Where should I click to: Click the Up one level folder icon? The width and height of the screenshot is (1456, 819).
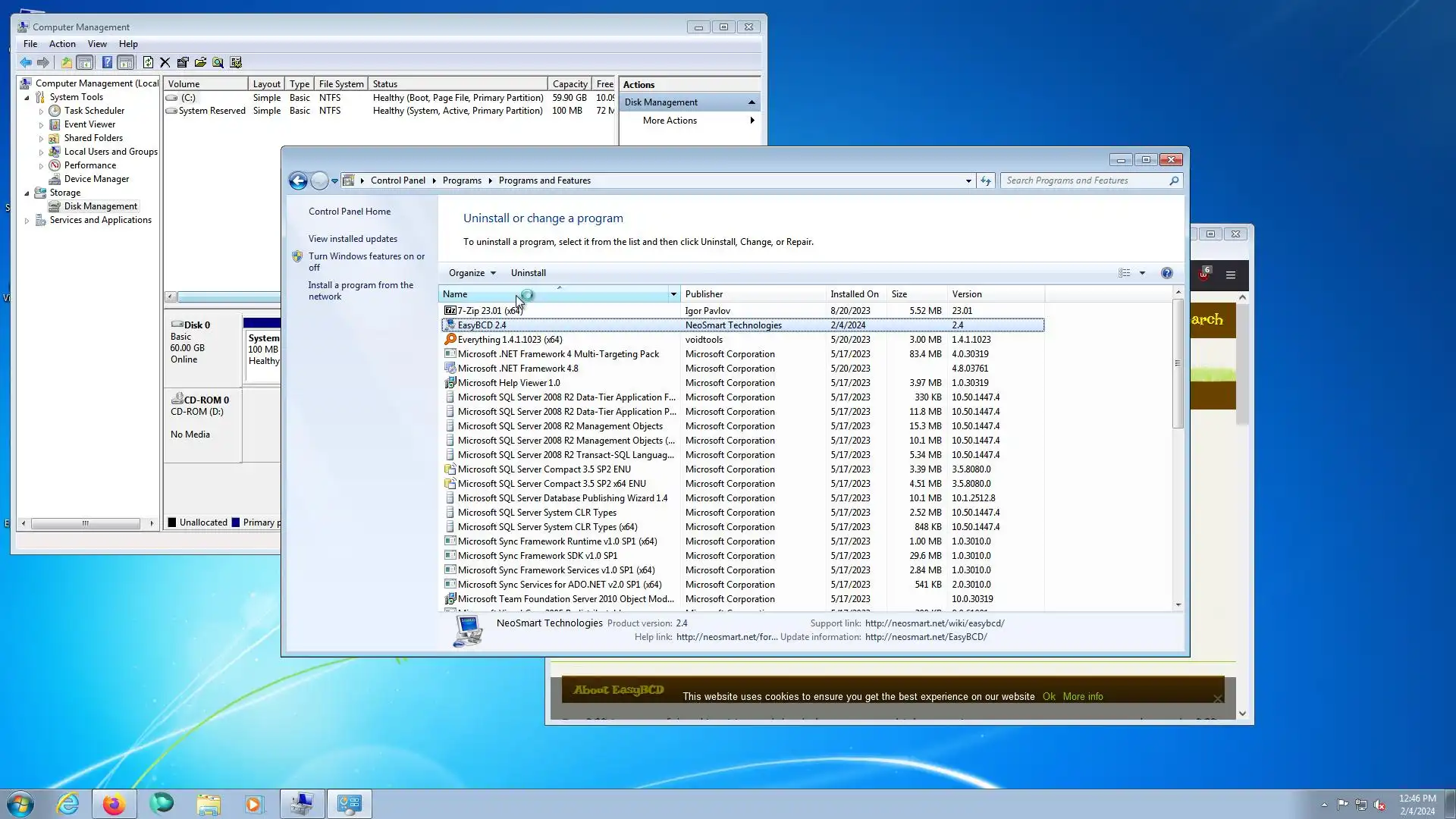tap(66, 63)
